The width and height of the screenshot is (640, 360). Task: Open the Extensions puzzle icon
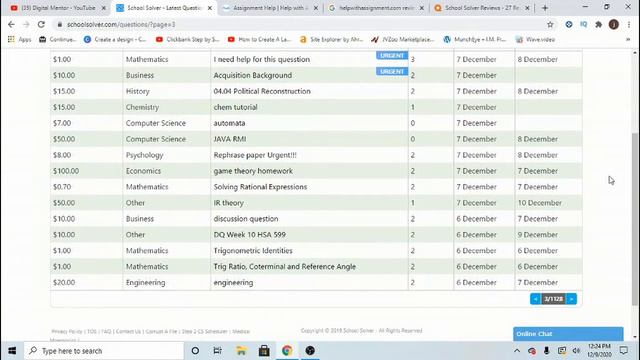click(x=598, y=24)
